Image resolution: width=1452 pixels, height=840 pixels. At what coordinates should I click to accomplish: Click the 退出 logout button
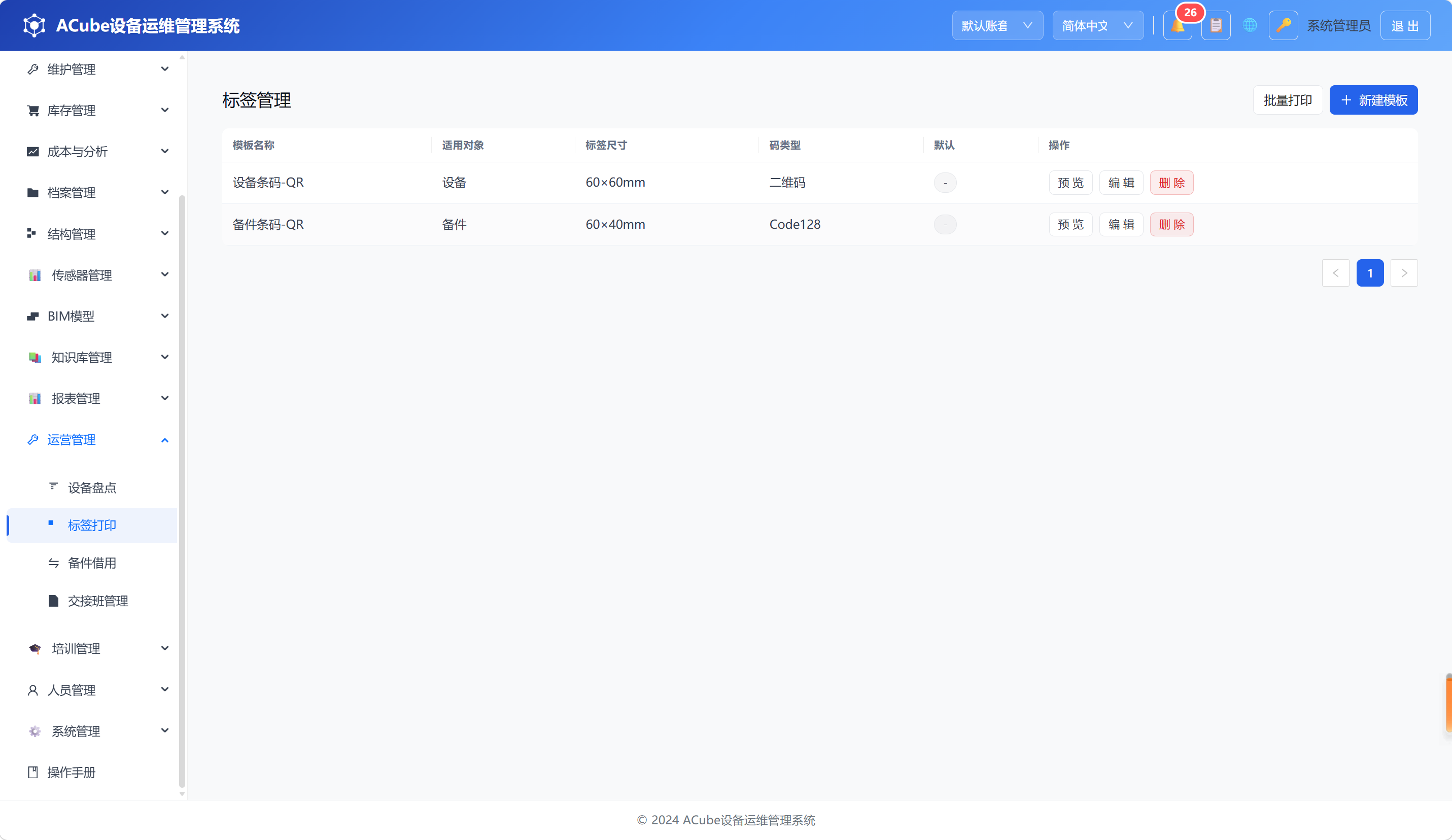(x=1405, y=25)
